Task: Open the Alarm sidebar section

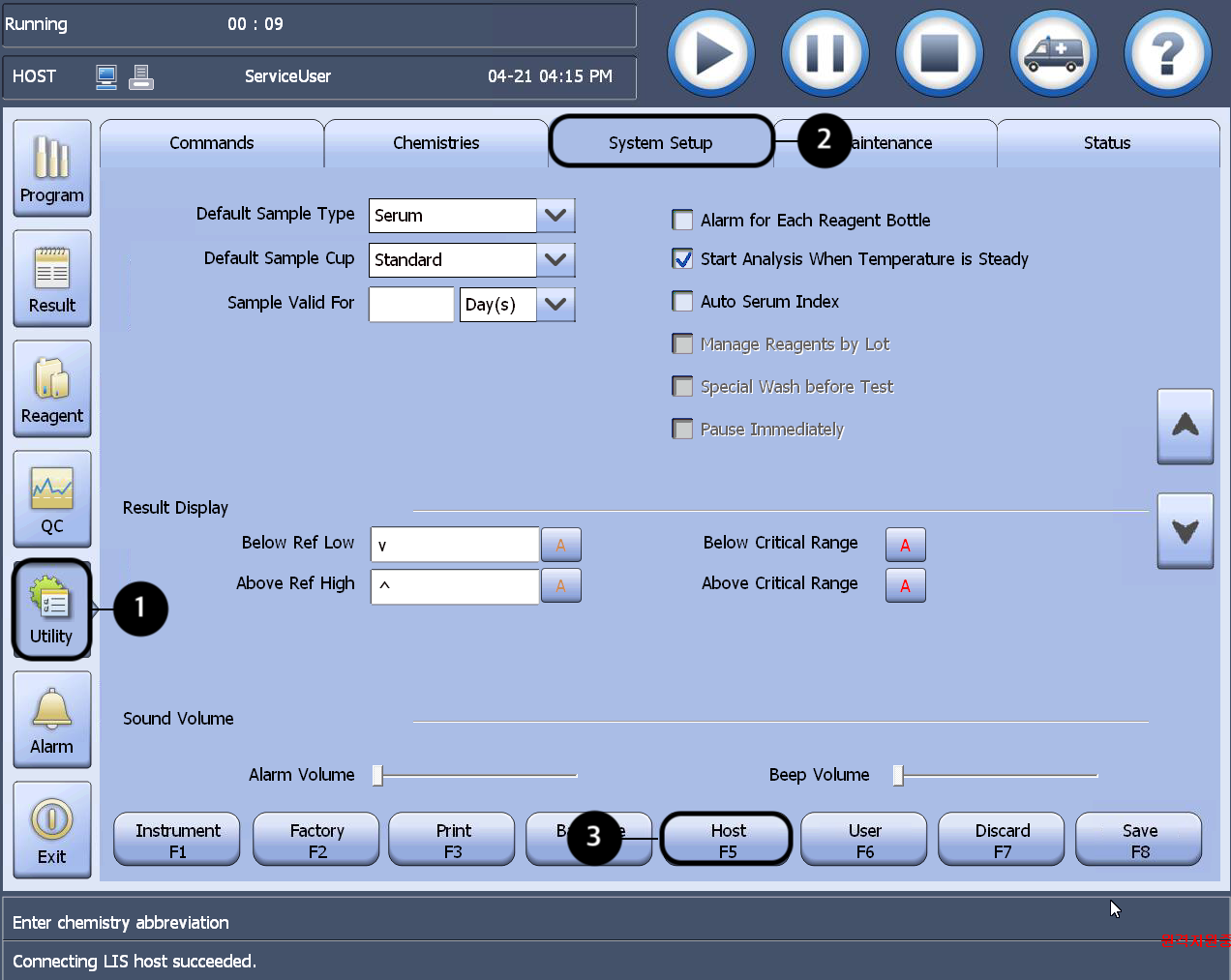Action: pos(52,720)
